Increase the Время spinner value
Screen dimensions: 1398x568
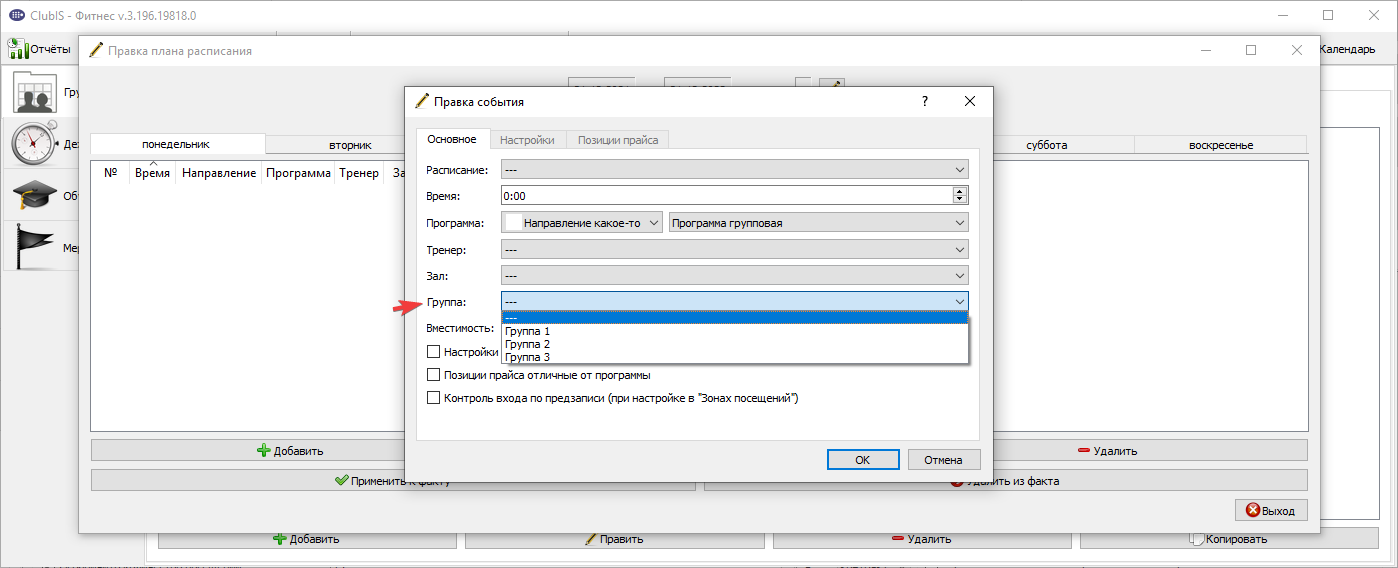click(x=961, y=192)
